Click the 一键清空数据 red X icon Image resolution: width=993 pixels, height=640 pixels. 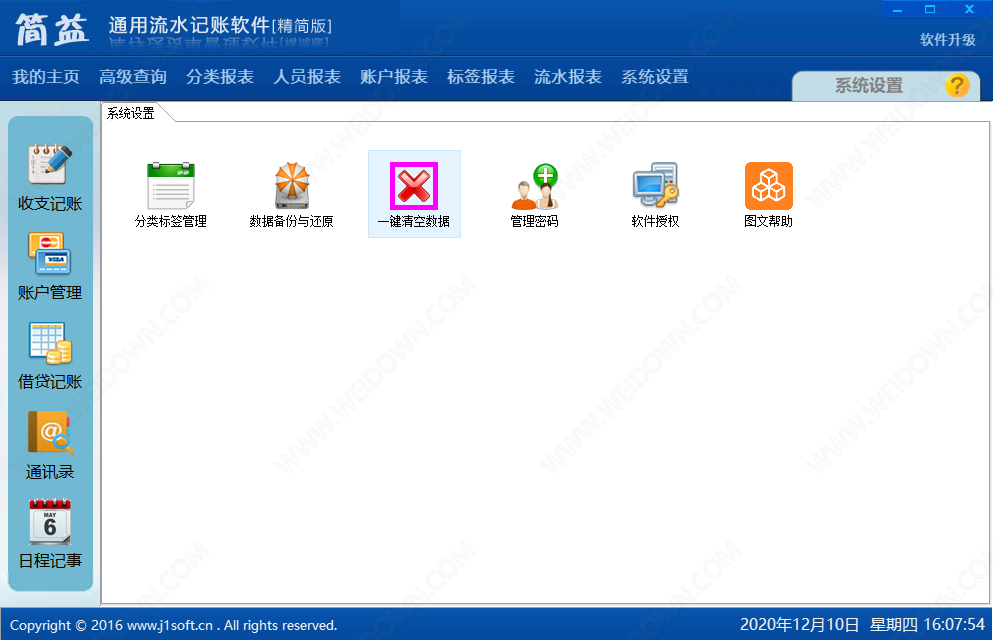click(x=413, y=186)
